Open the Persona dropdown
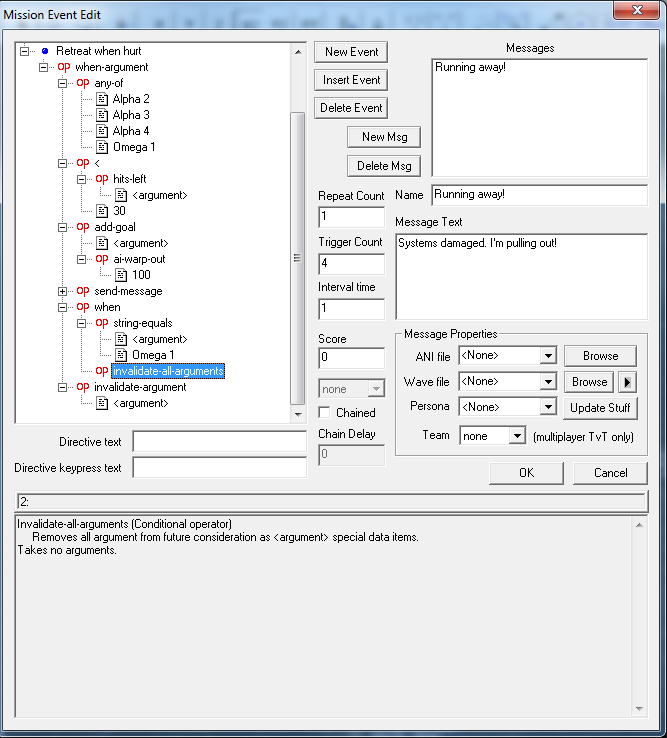This screenshot has width=667, height=738. coord(546,407)
